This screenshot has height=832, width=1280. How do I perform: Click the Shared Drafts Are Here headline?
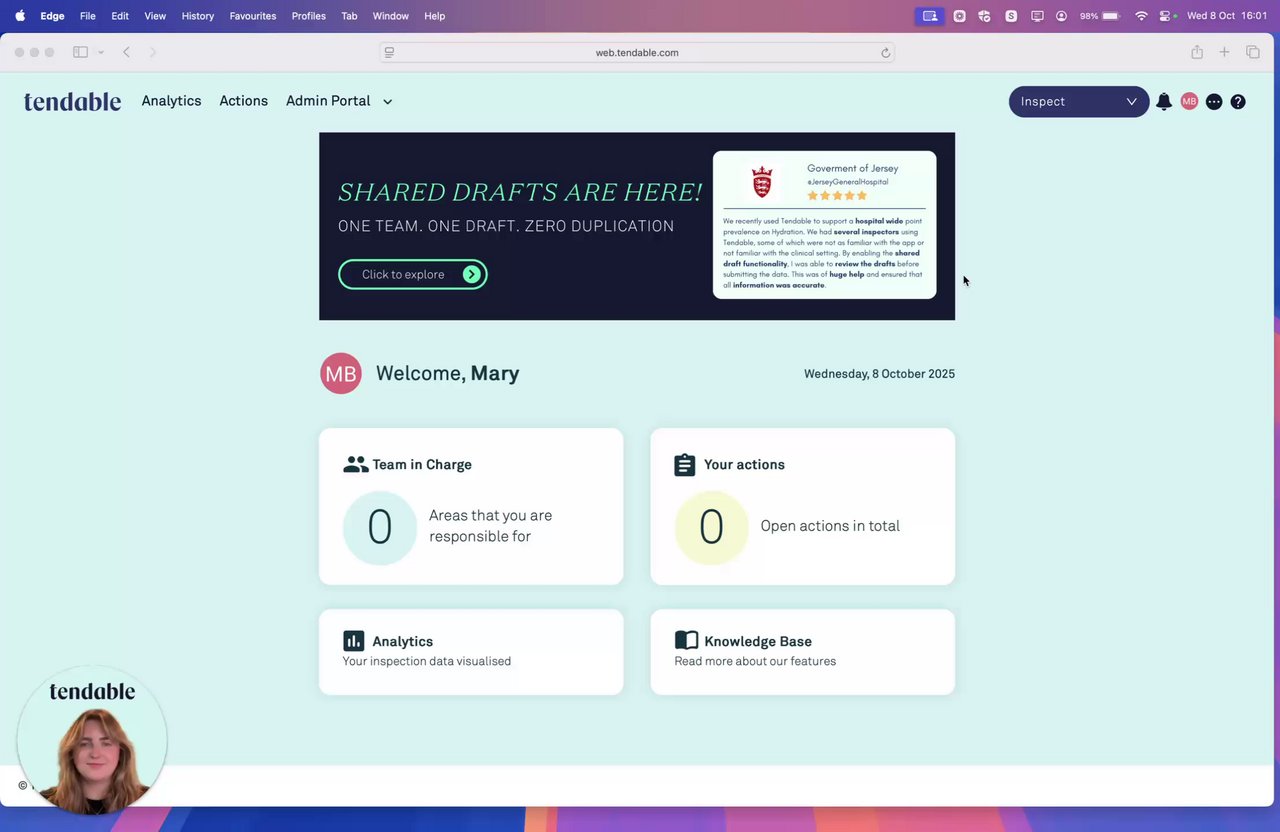[520, 192]
